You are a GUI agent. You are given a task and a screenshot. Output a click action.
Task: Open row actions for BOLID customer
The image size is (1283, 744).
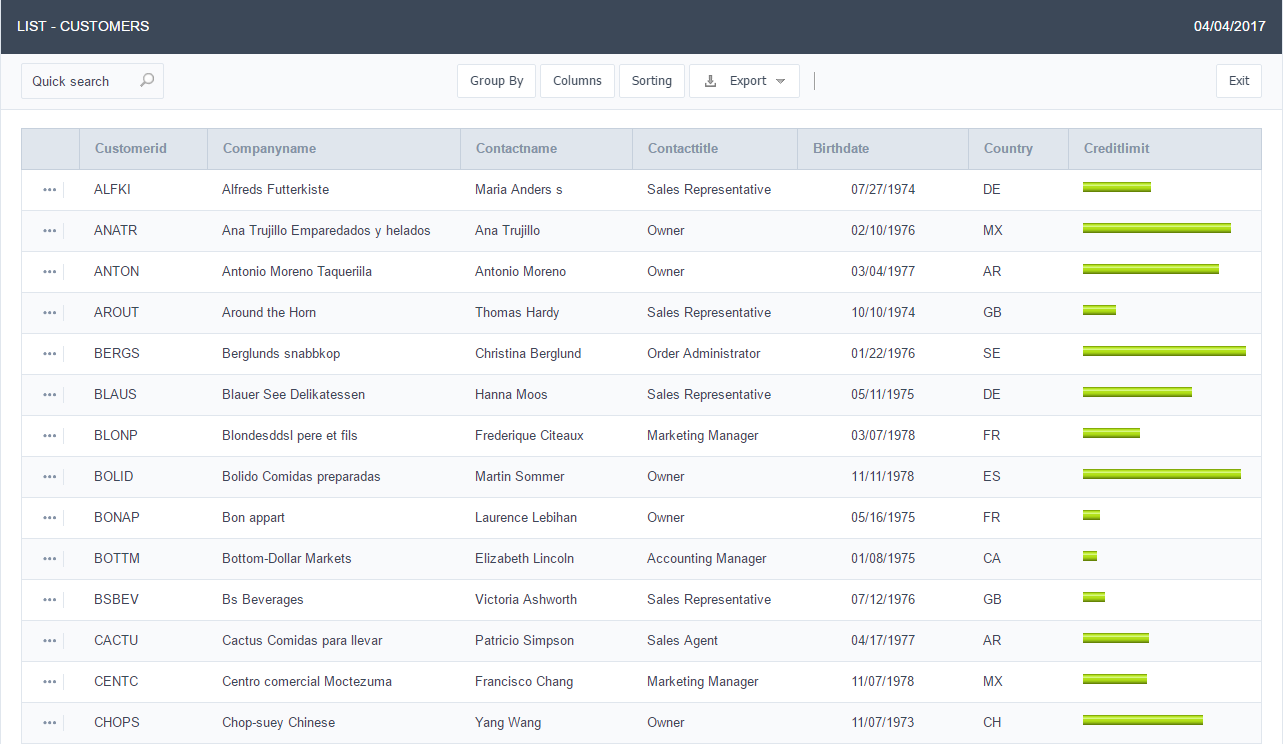pos(50,477)
